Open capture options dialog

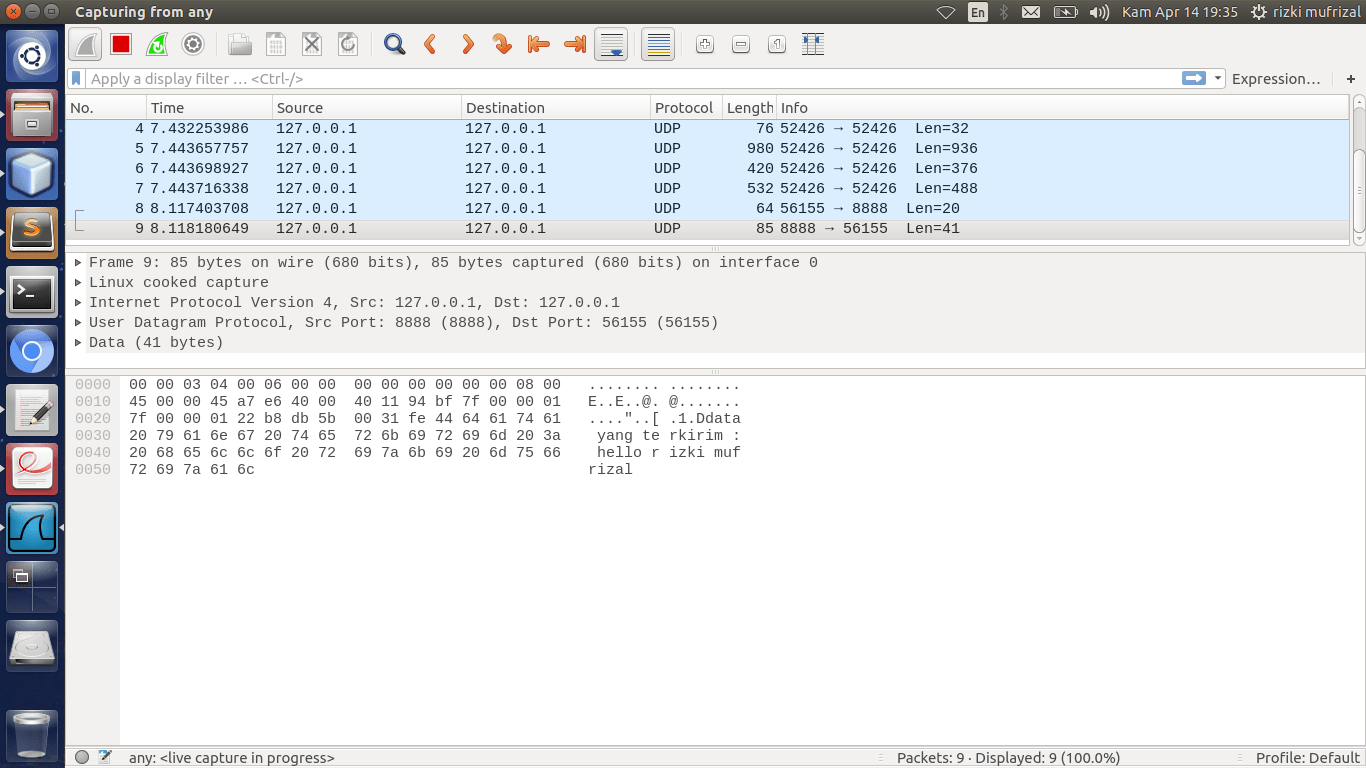[x=192, y=44]
